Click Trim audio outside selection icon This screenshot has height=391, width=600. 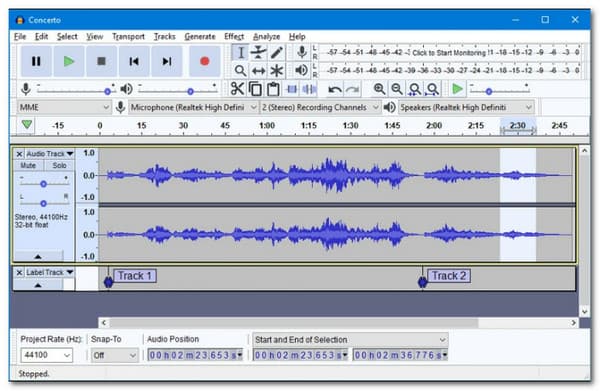[x=292, y=89]
